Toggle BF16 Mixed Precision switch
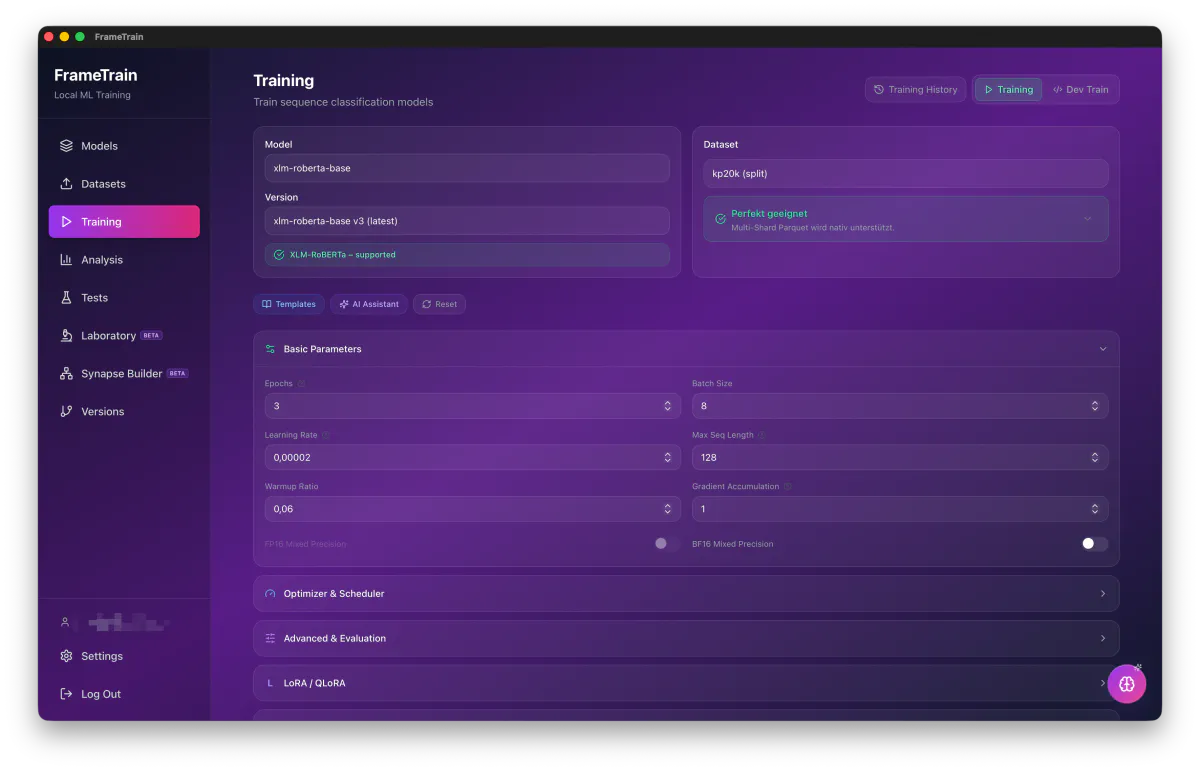 click(1095, 543)
